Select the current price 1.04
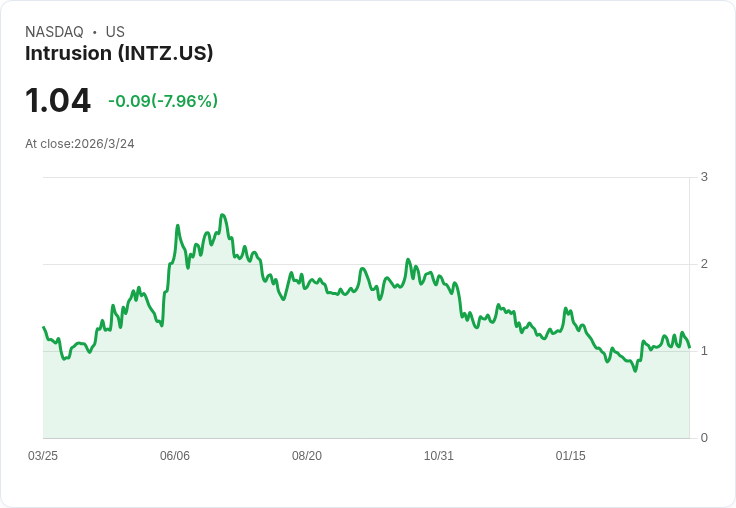Image resolution: width=736 pixels, height=508 pixels. pos(58,100)
